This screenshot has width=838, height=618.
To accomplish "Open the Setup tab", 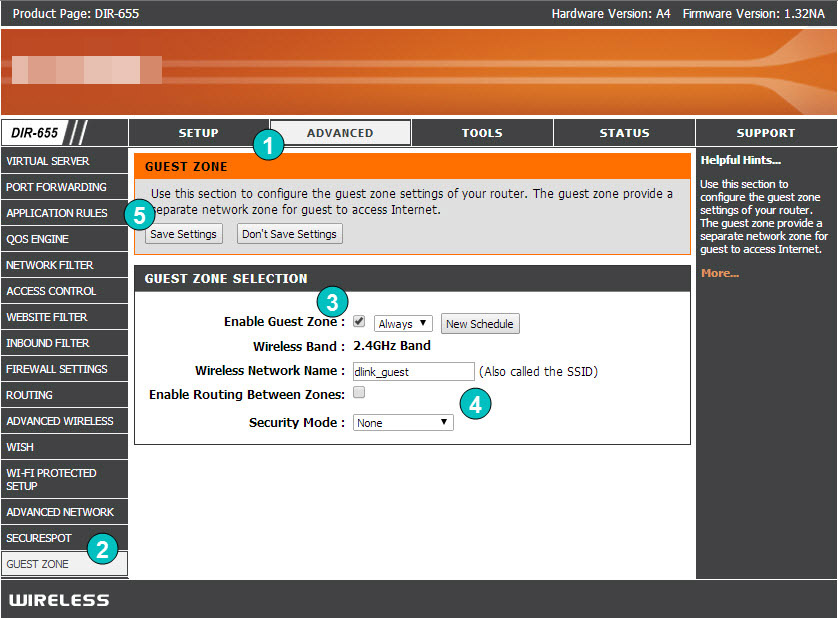I will click(198, 133).
